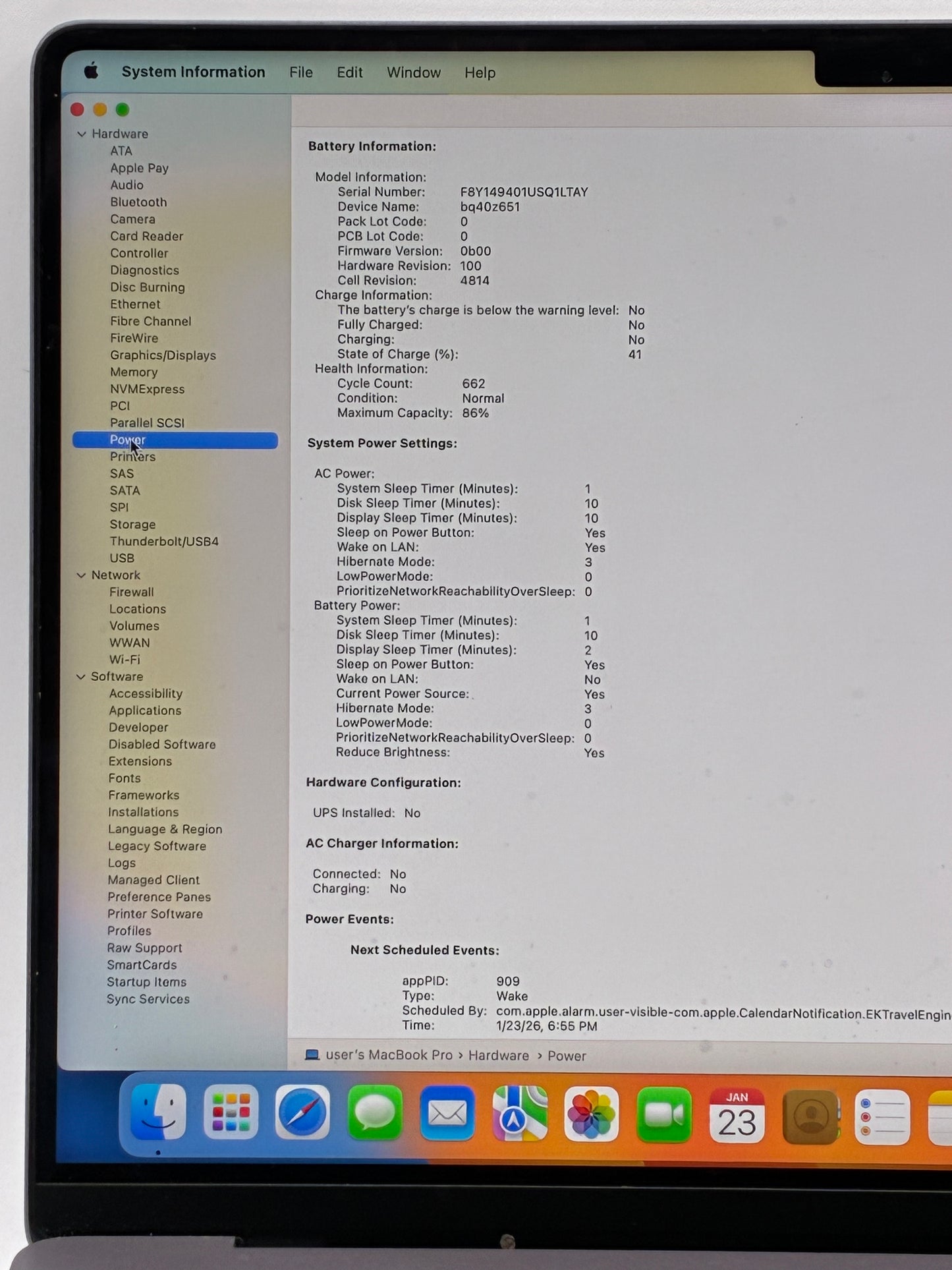Open Calendar showing JAN 23
The image size is (952, 1270).
click(x=737, y=1116)
